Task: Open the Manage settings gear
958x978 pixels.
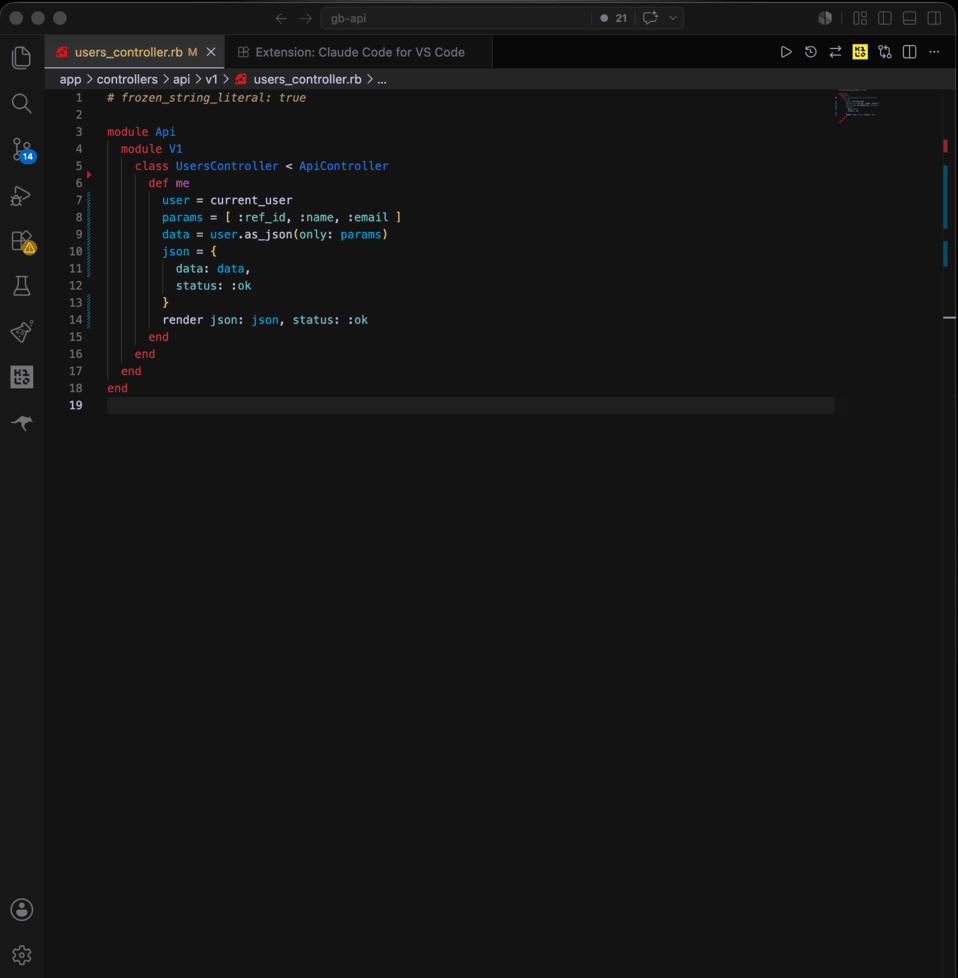Action: [x=22, y=955]
